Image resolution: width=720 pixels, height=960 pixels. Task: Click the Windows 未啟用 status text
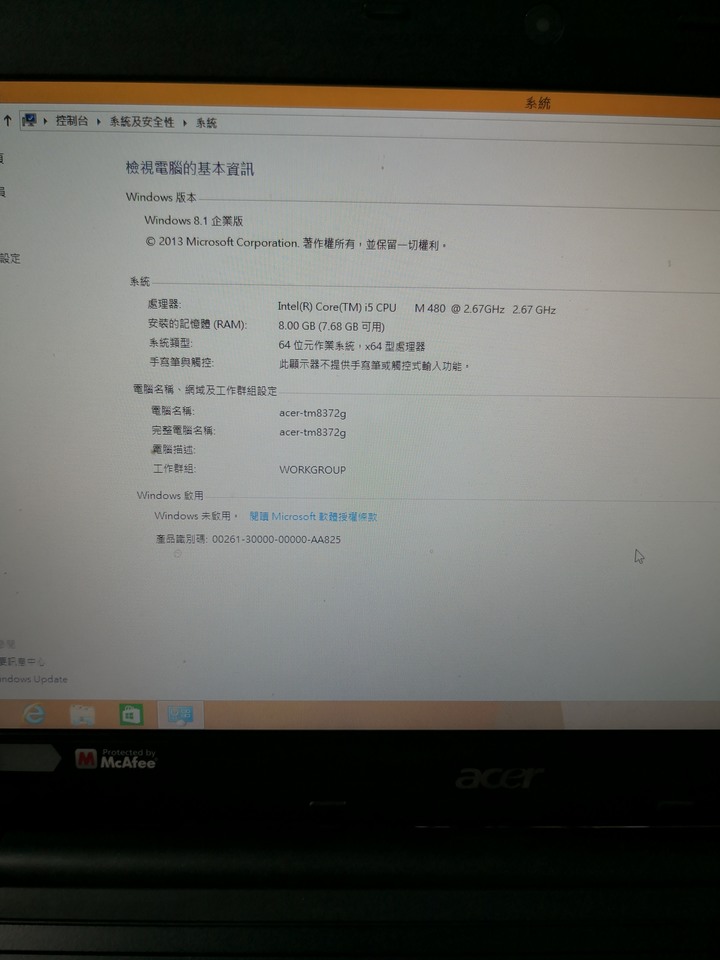[196, 516]
